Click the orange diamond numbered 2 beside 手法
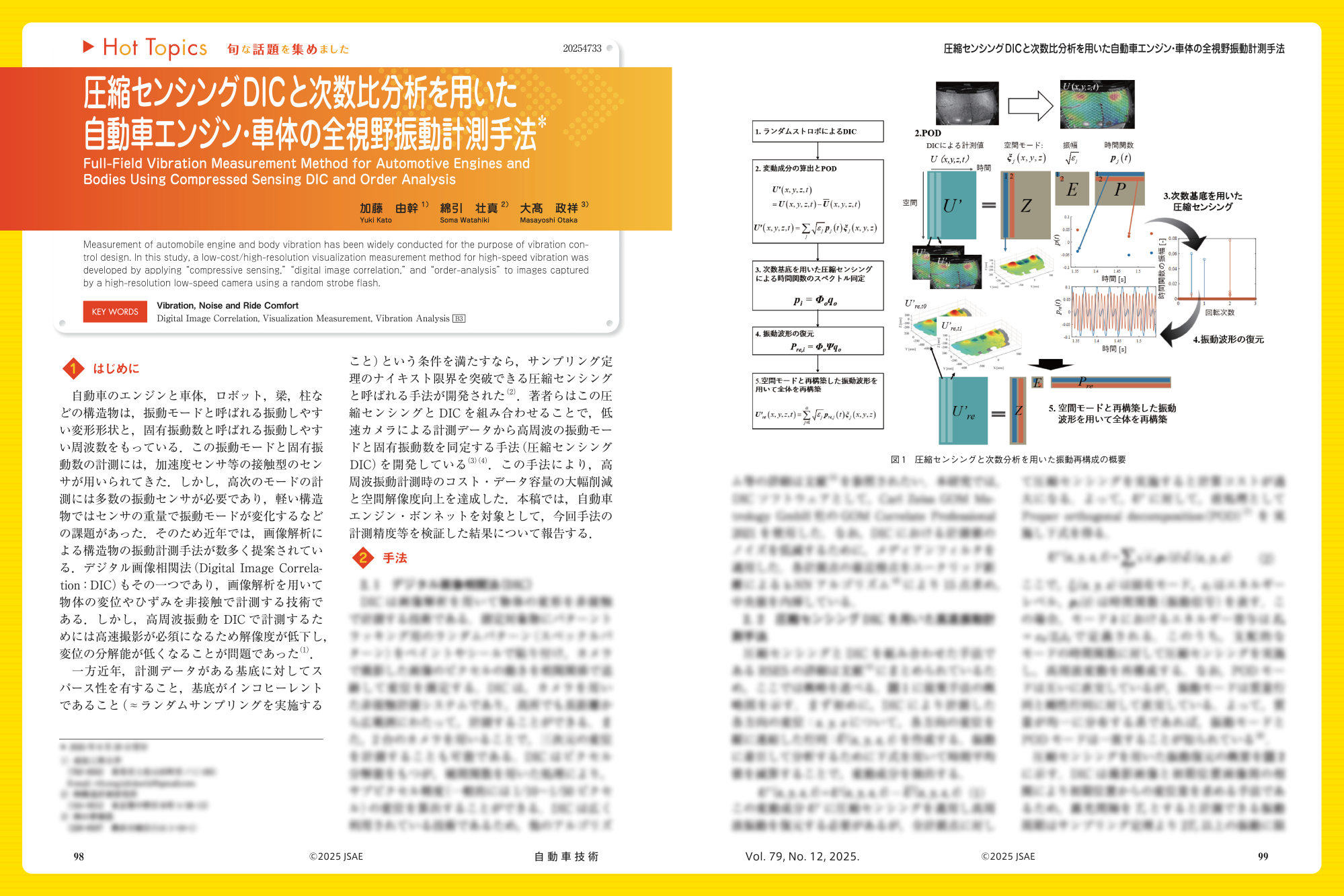 [363, 557]
